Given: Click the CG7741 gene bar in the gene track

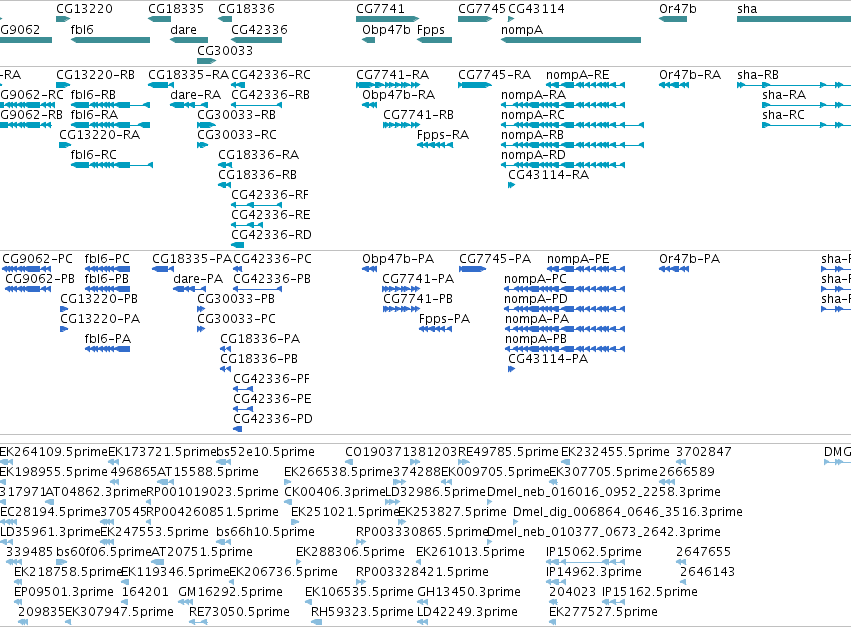Looking at the screenshot, I should coord(388,19).
